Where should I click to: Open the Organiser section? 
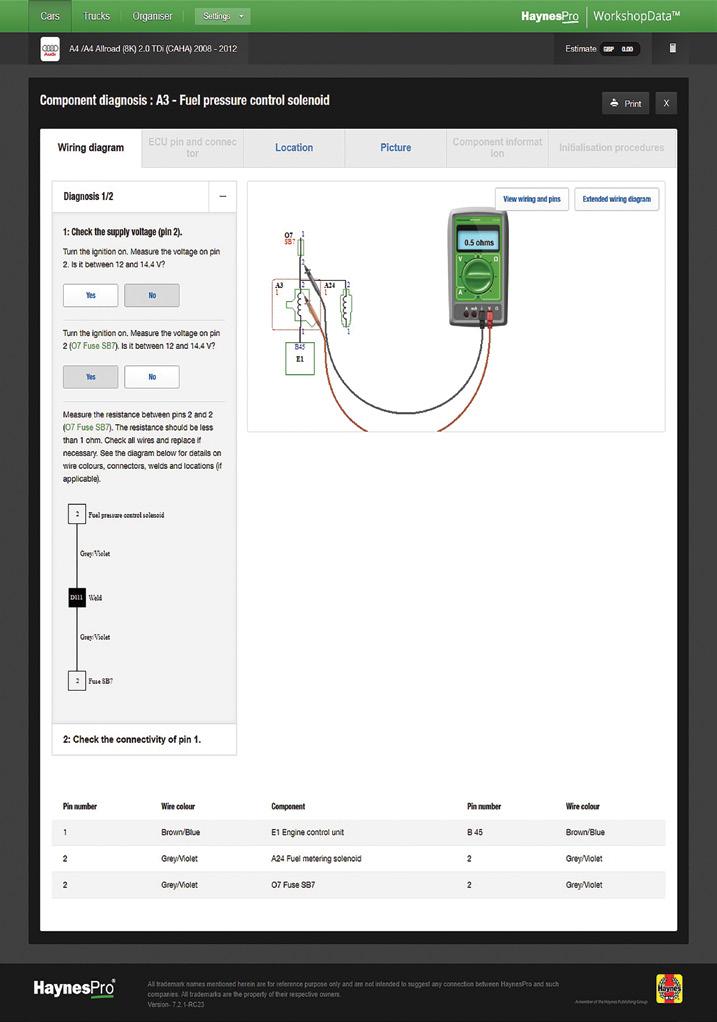coord(153,16)
